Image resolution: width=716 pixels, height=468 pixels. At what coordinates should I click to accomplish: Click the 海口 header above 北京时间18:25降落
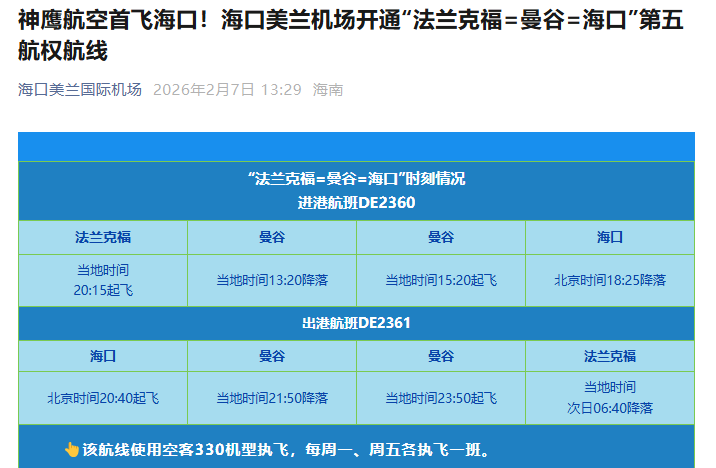pyautogui.click(x=610, y=237)
